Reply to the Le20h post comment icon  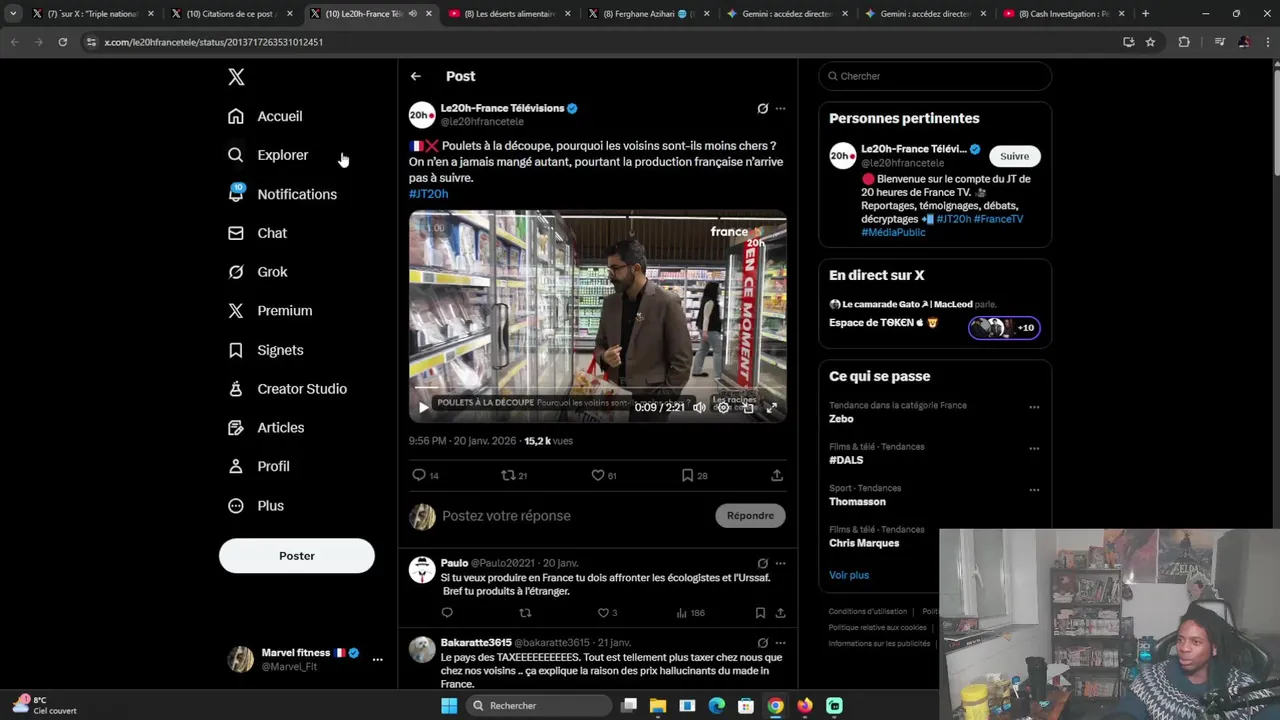point(419,475)
